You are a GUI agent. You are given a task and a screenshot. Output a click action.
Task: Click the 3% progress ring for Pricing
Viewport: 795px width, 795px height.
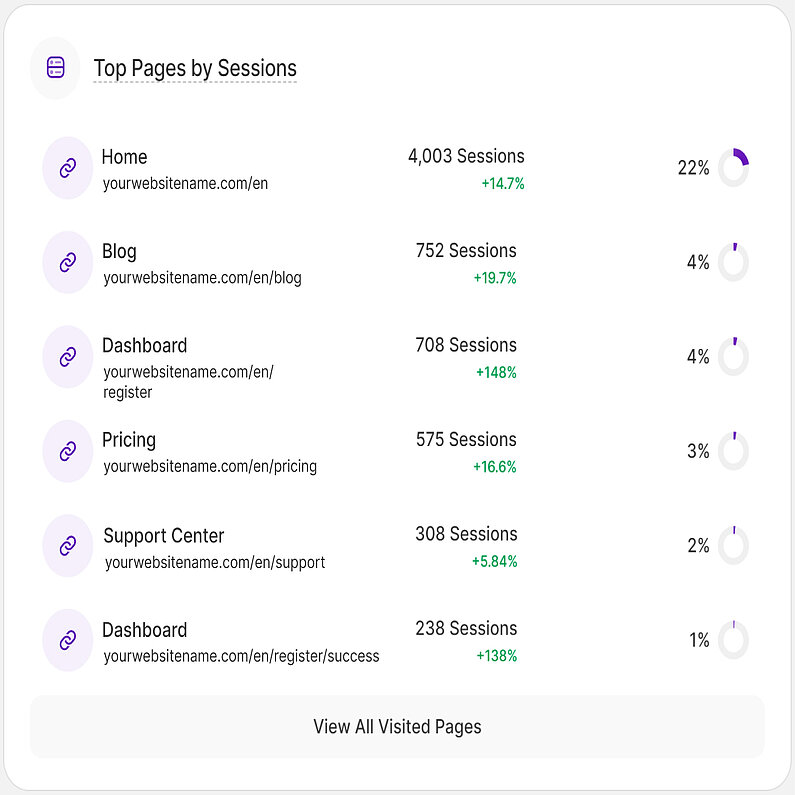733,451
